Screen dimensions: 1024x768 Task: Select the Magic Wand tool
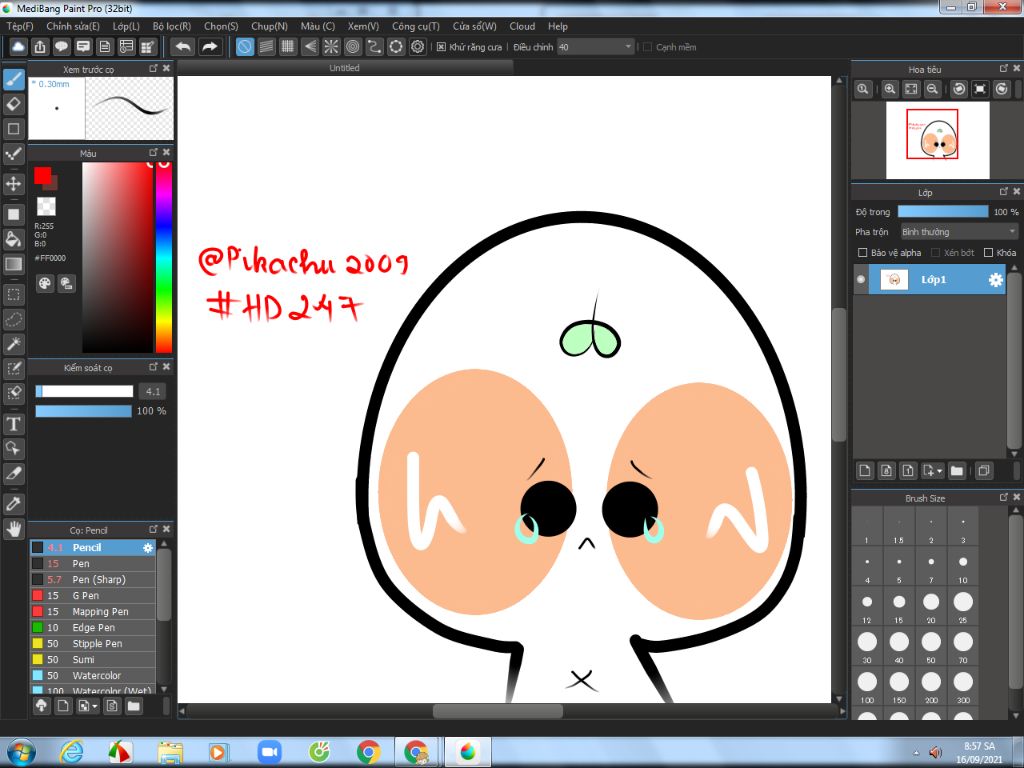(14, 344)
